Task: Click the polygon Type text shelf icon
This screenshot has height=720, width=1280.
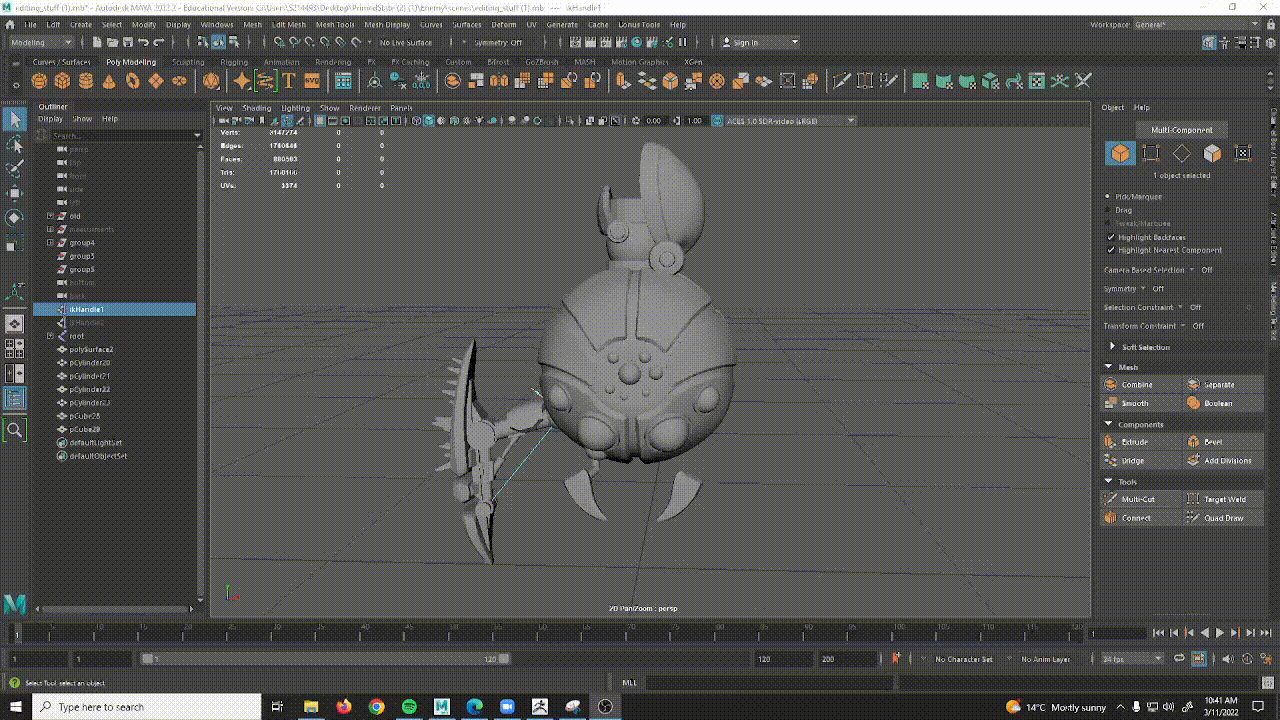Action: pos(289,81)
